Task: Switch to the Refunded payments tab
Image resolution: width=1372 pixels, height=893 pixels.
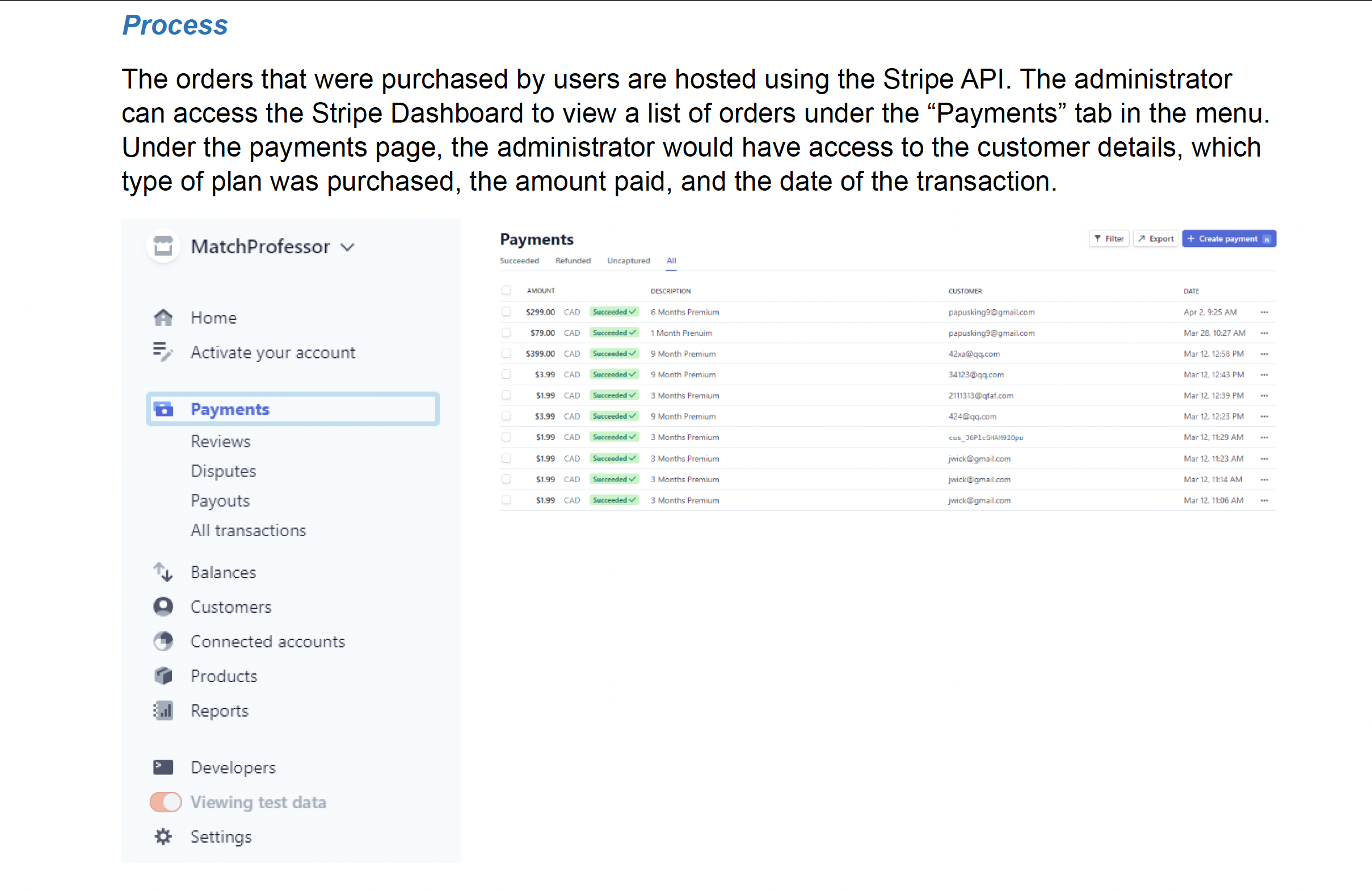Action: (x=573, y=260)
